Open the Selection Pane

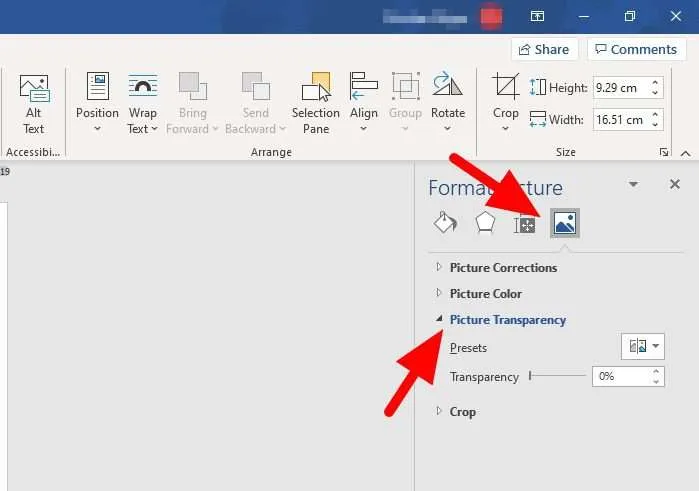316,104
